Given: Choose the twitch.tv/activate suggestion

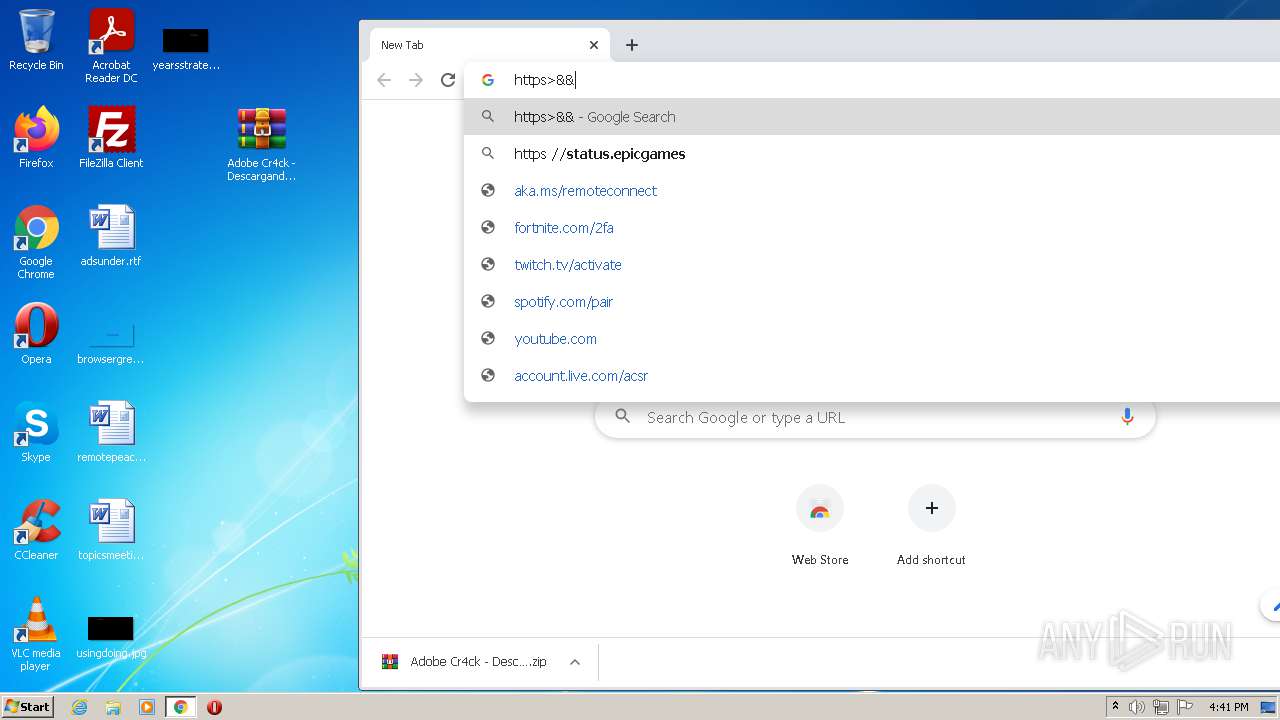Looking at the screenshot, I should click(872, 265).
